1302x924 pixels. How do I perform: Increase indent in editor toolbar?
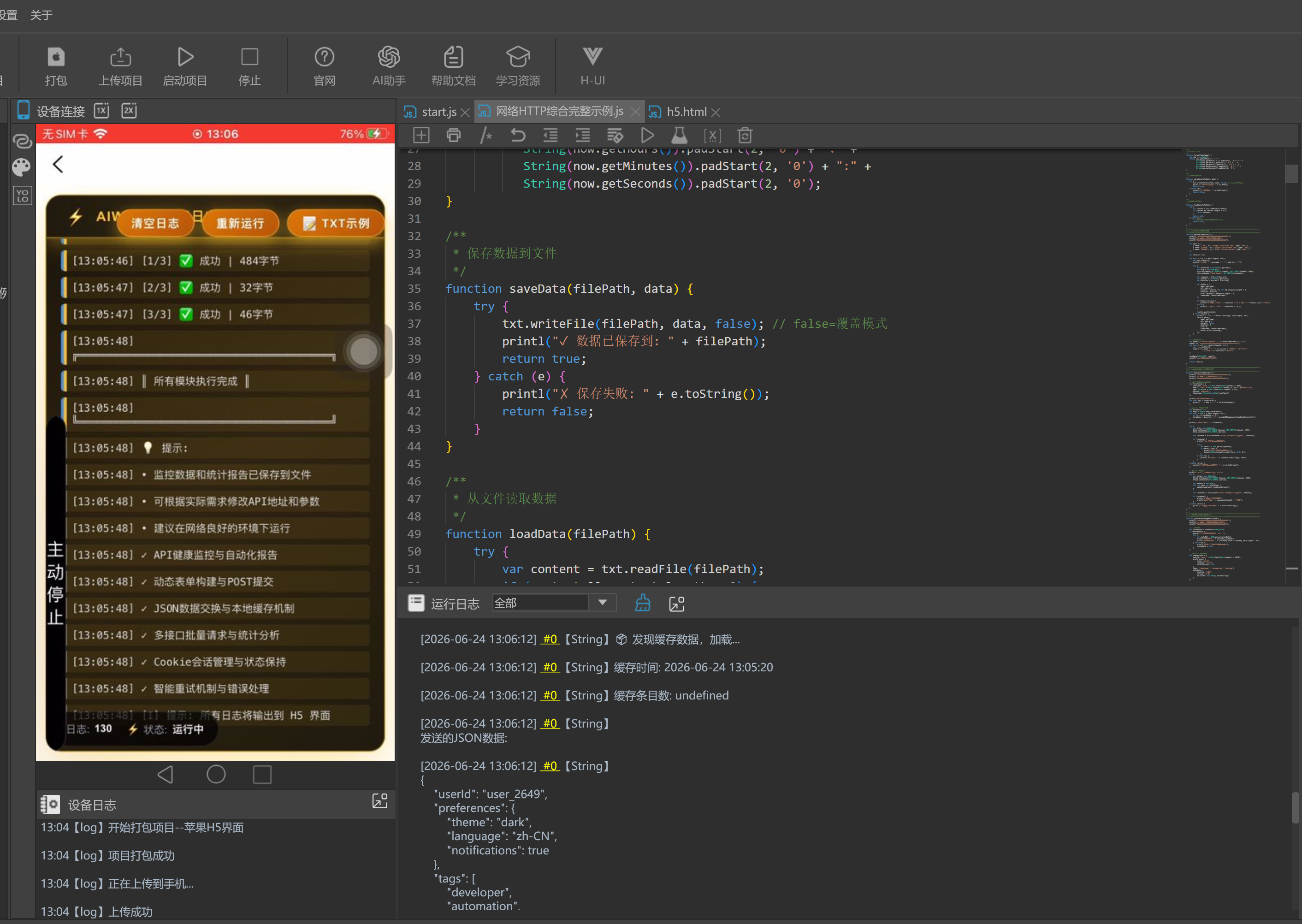coord(582,136)
